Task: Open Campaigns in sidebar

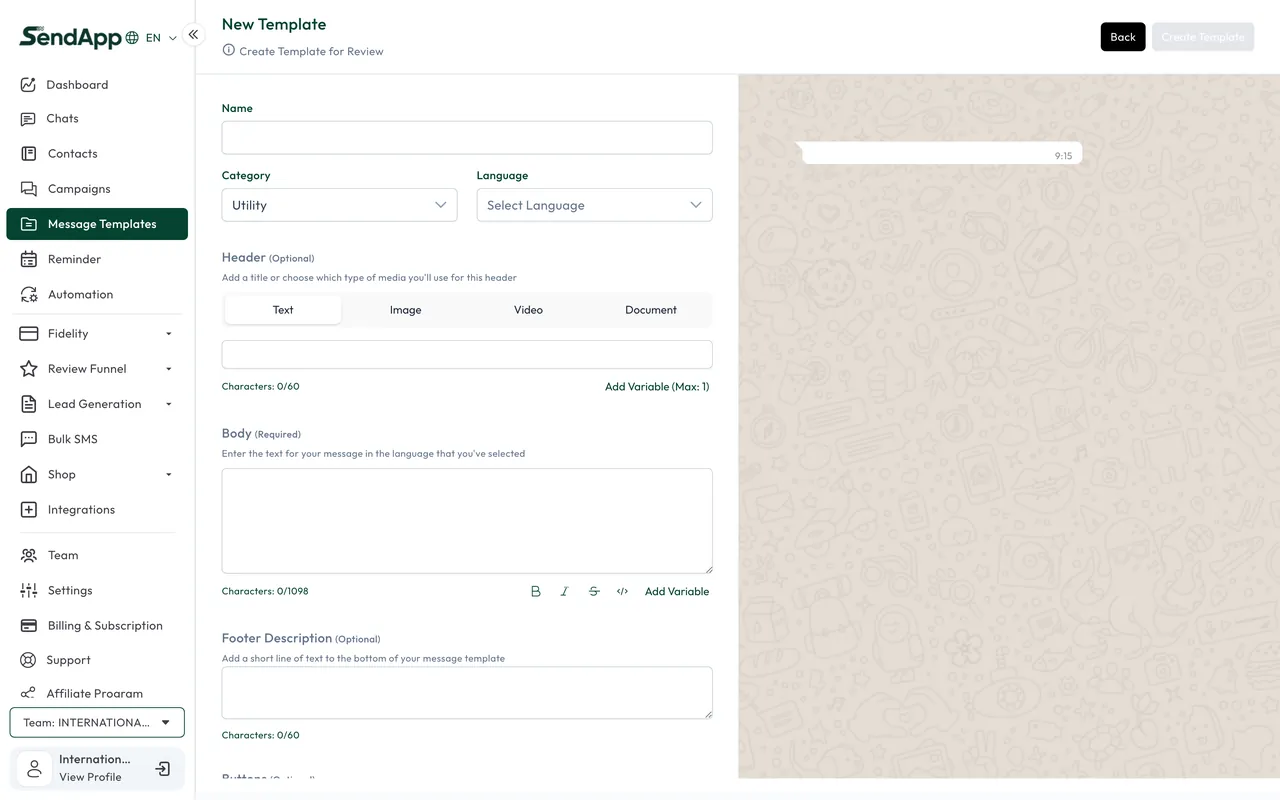Action: [x=79, y=189]
